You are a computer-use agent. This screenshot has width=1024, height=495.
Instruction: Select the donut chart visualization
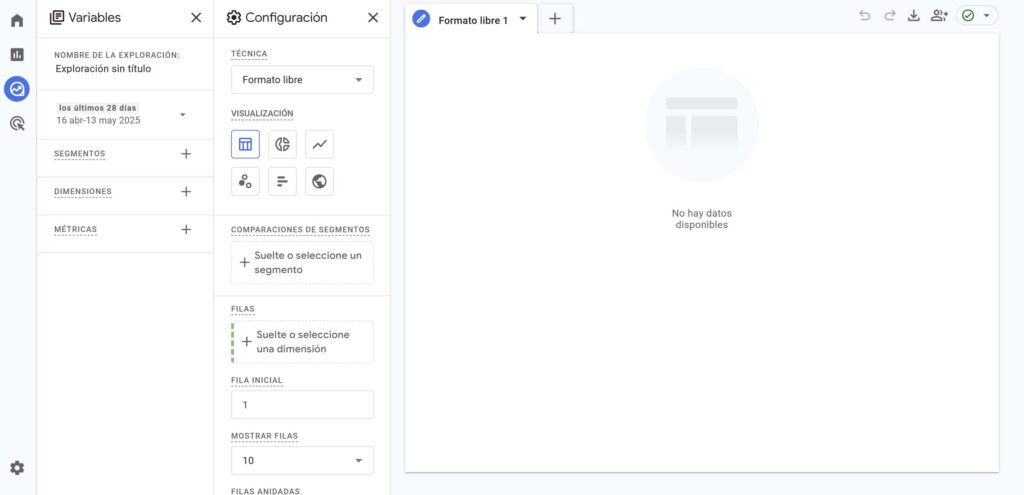point(282,144)
